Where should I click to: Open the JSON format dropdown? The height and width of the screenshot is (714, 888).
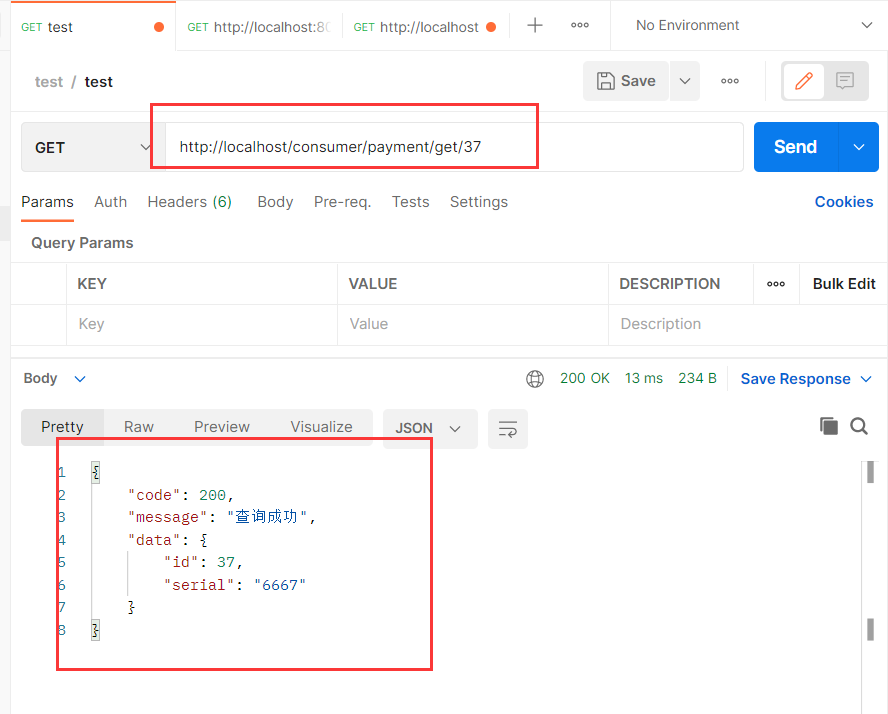point(430,429)
